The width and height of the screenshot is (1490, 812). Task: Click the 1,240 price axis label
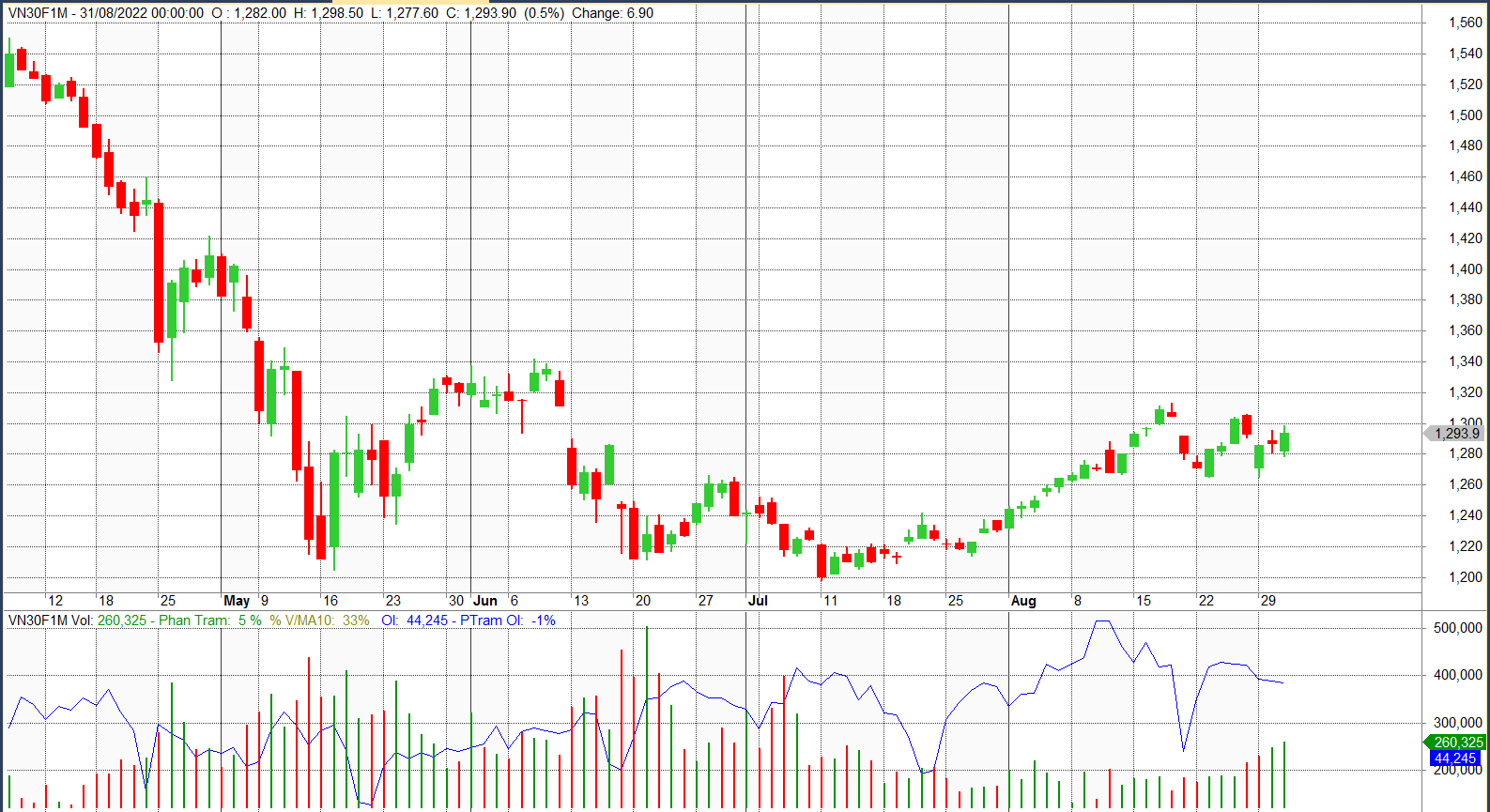click(x=1466, y=515)
